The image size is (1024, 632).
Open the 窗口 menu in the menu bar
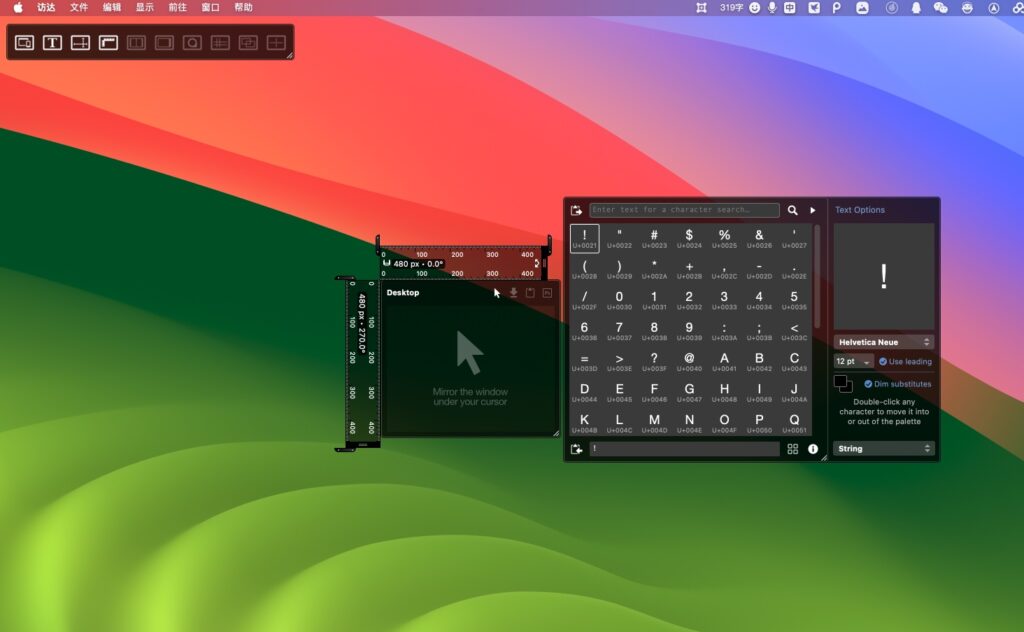pyautogui.click(x=211, y=7)
